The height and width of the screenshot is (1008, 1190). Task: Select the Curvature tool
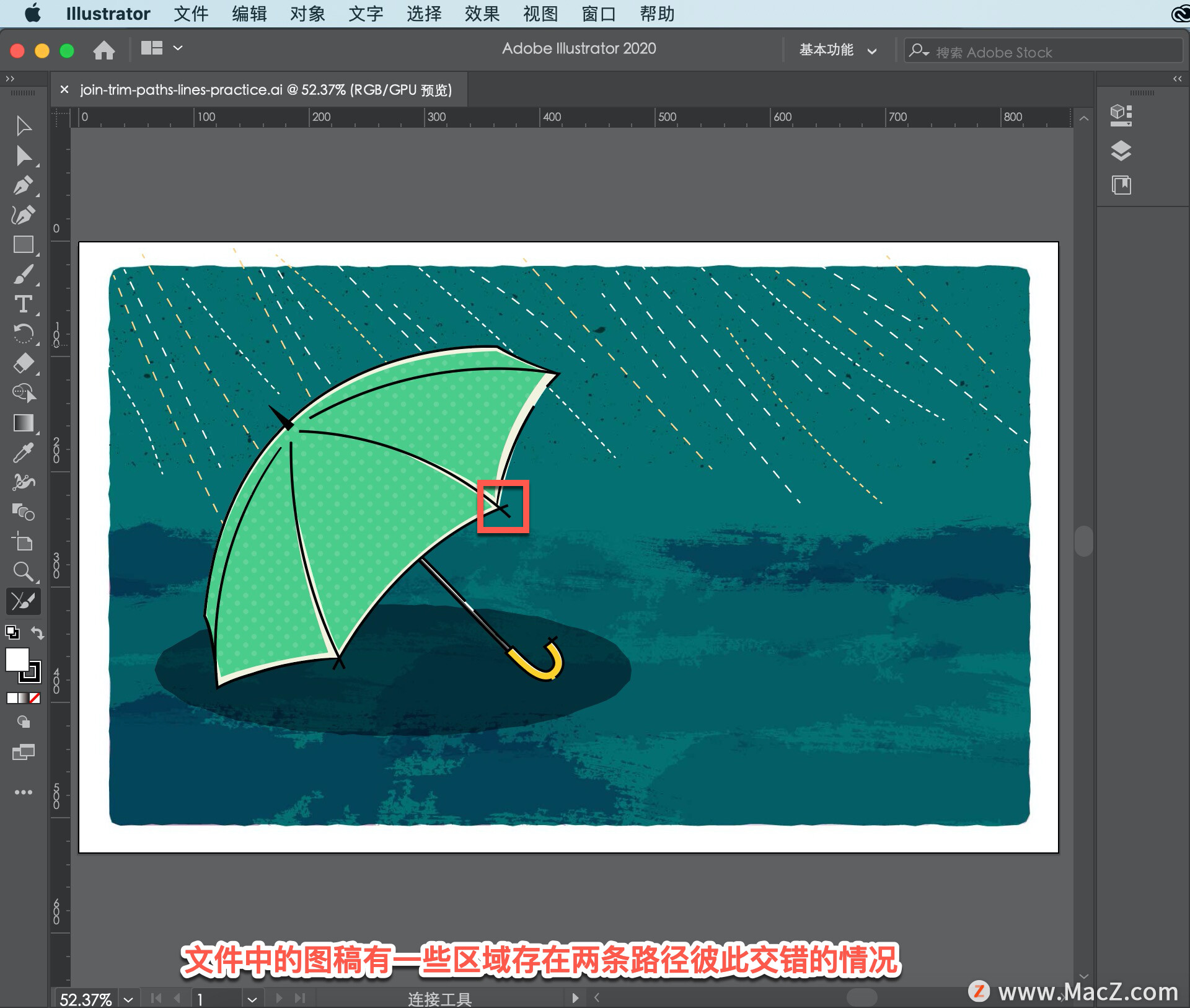coord(24,215)
